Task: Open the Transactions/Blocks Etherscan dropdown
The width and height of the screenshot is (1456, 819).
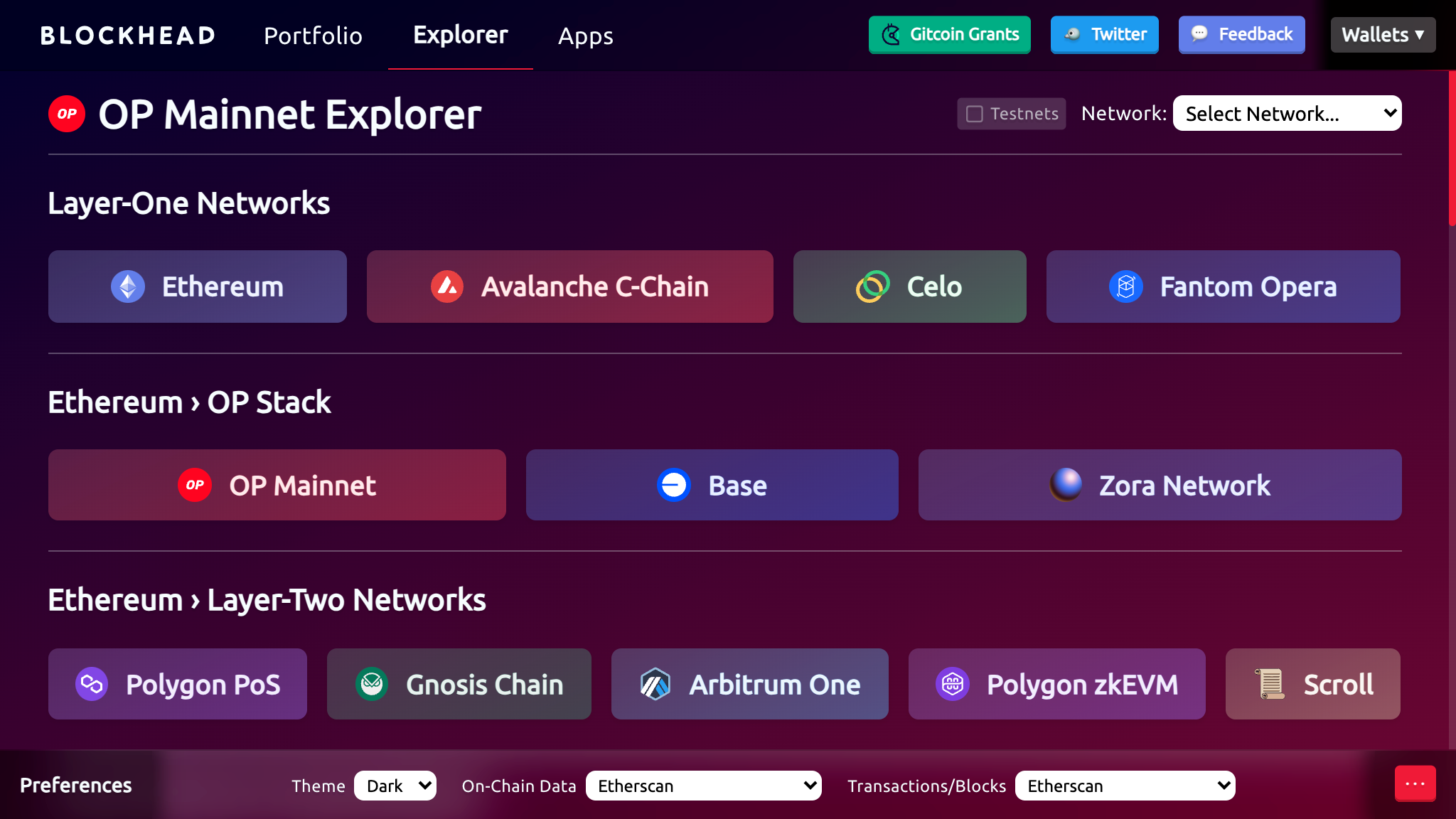Action: click(x=1125, y=786)
